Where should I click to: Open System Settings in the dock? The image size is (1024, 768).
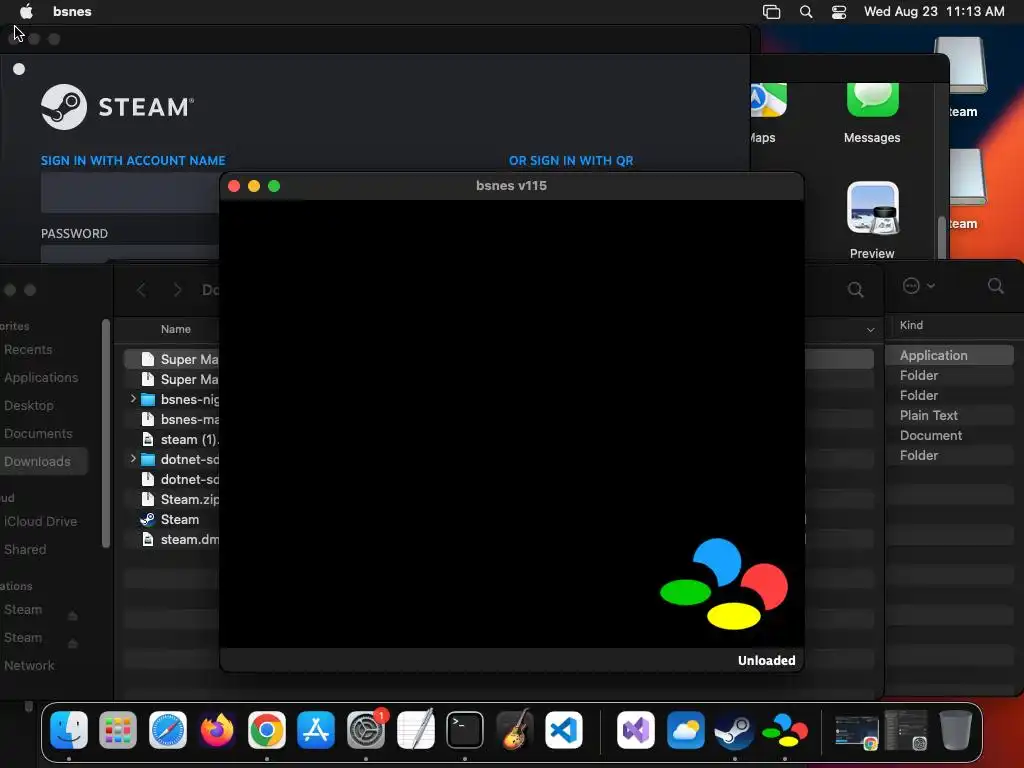366,729
